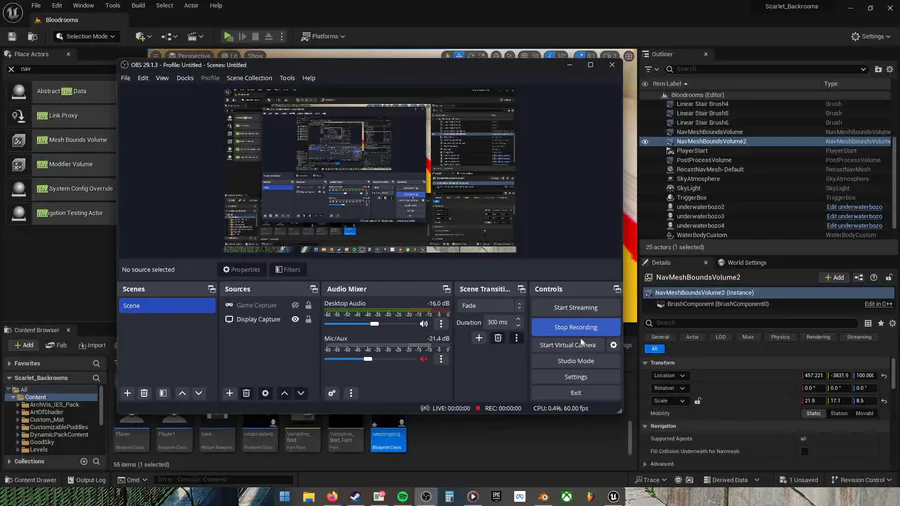Viewport: 900px width, 506px height.
Task: Click Studio Mode in OBS Controls
Action: click(576, 361)
